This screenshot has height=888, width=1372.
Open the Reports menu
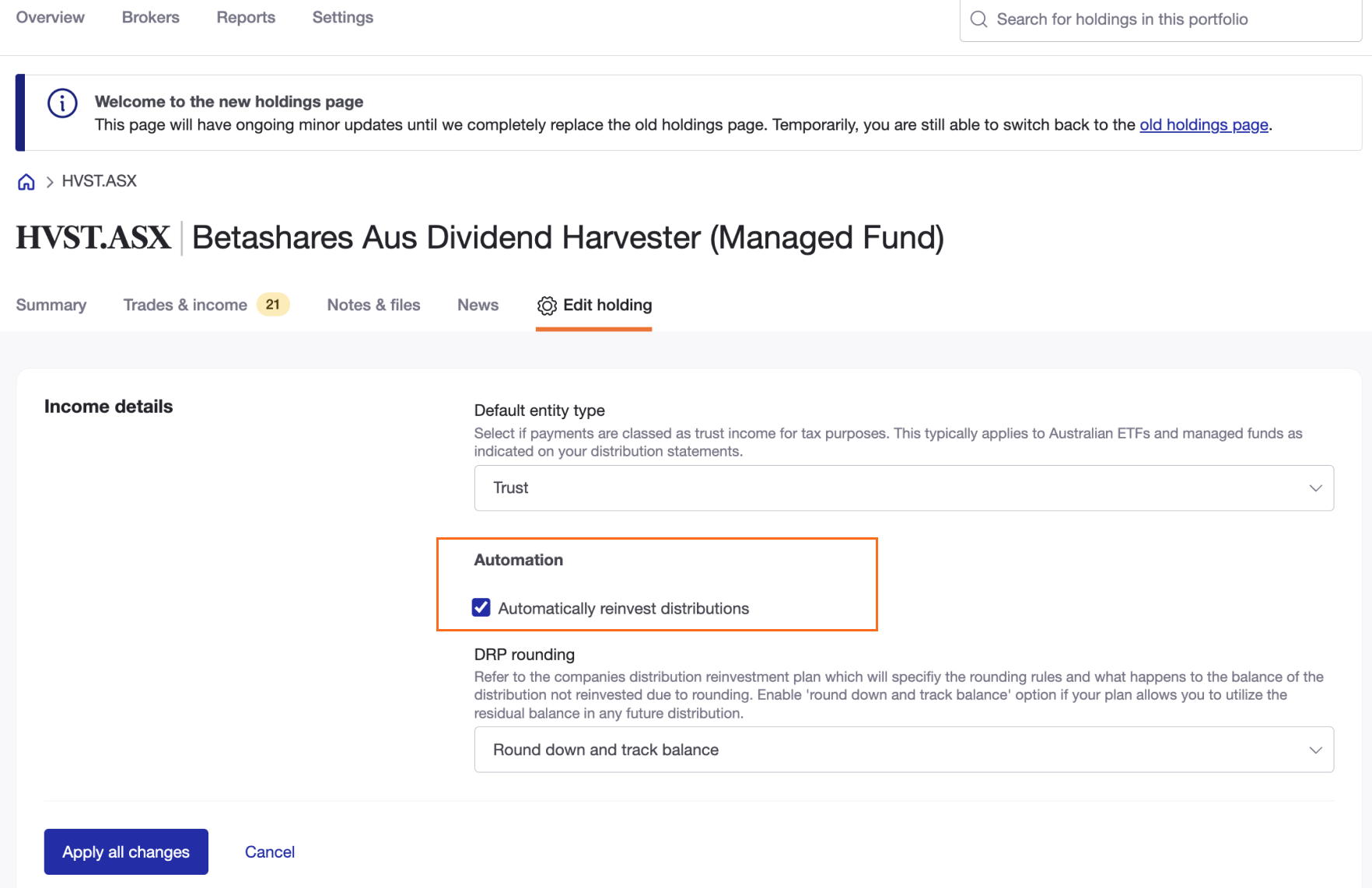[x=246, y=17]
